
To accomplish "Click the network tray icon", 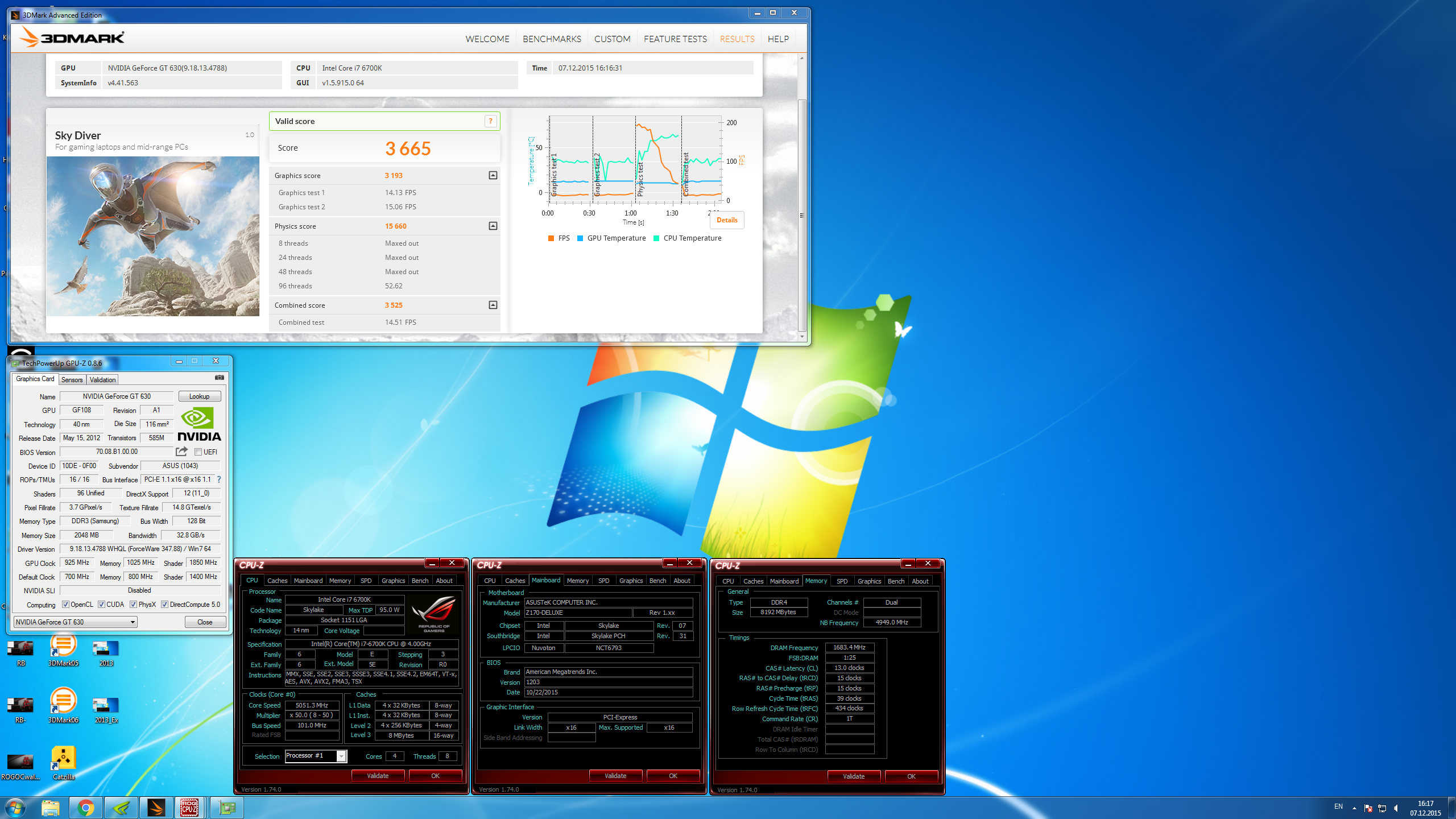I will [x=1382, y=808].
